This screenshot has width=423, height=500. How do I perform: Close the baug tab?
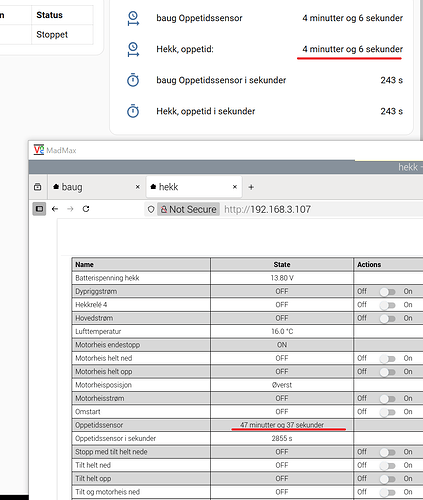(x=138, y=187)
